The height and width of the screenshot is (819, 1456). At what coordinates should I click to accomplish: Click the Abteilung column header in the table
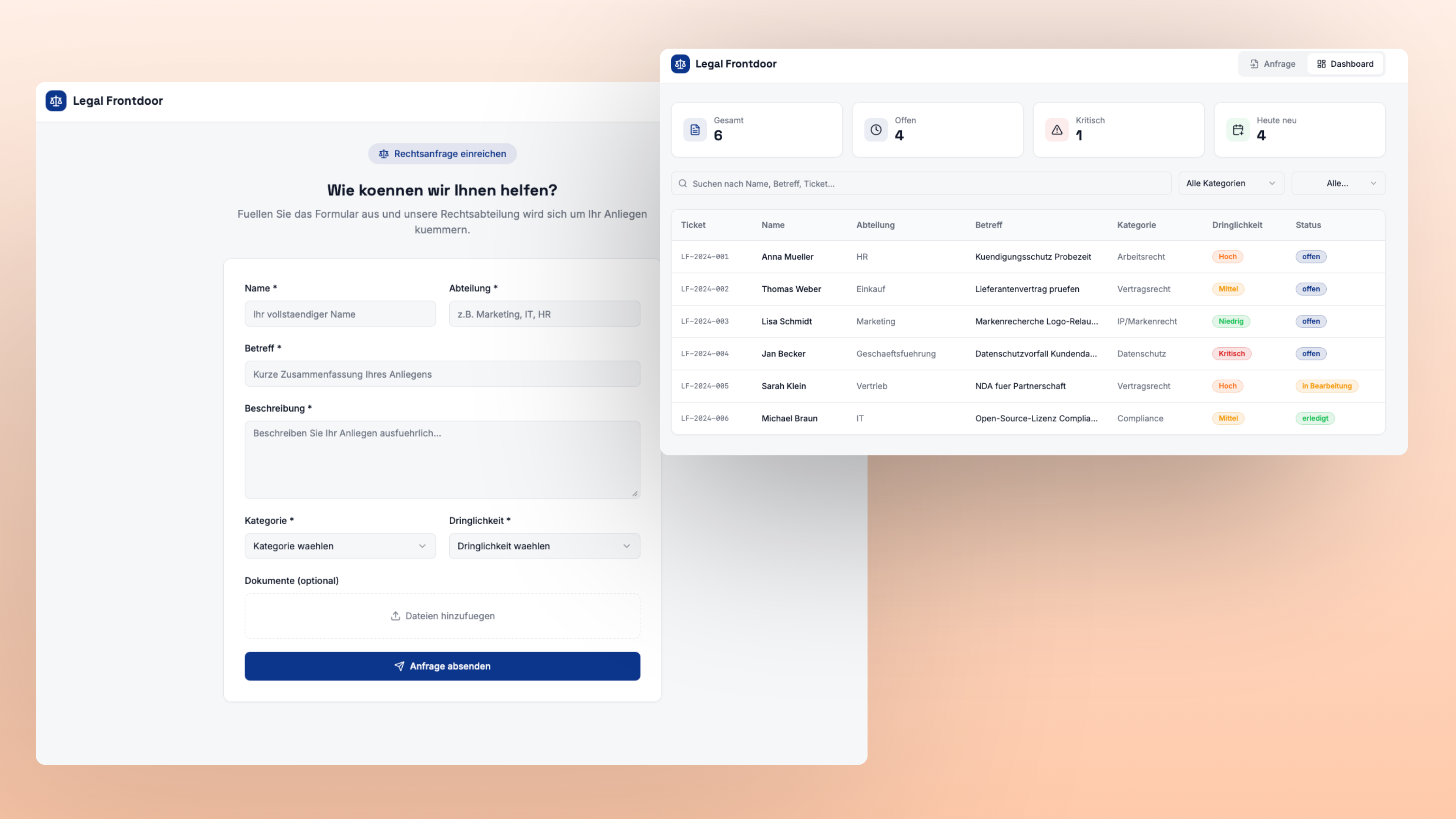click(x=875, y=225)
